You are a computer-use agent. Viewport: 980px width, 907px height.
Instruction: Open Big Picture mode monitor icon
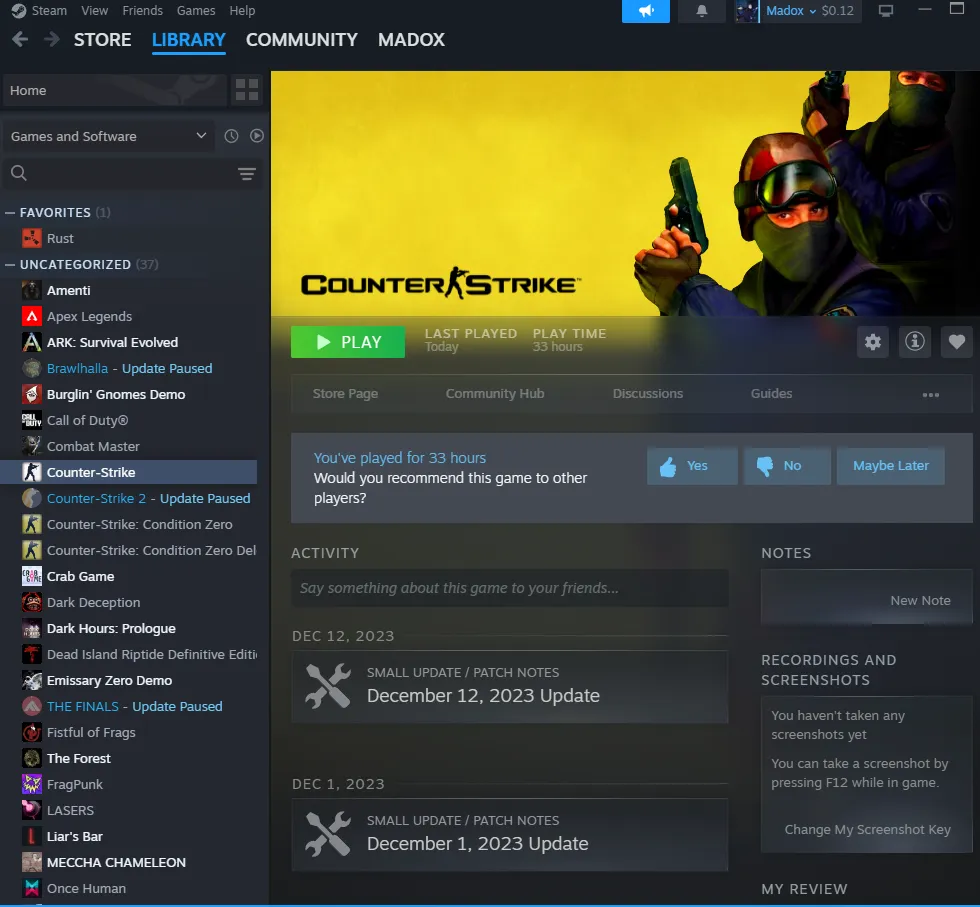click(886, 11)
